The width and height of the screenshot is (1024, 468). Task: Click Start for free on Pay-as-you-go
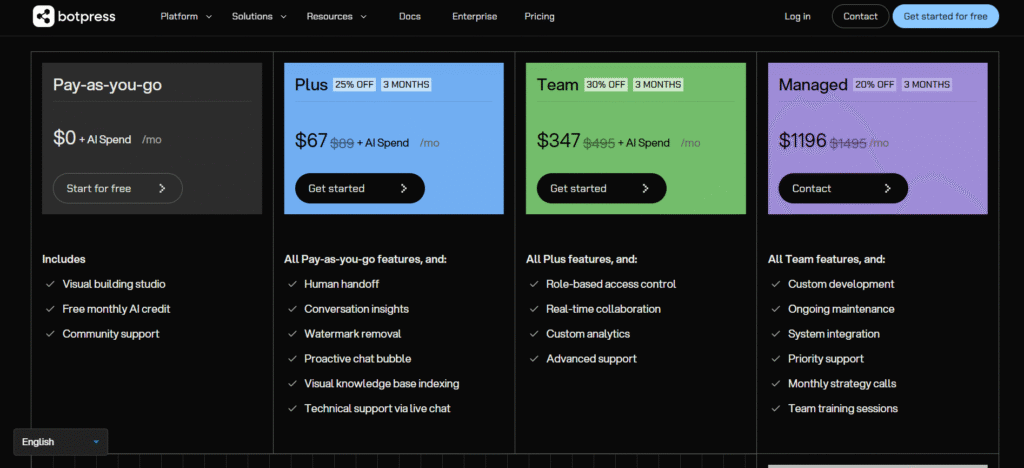[x=118, y=188]
